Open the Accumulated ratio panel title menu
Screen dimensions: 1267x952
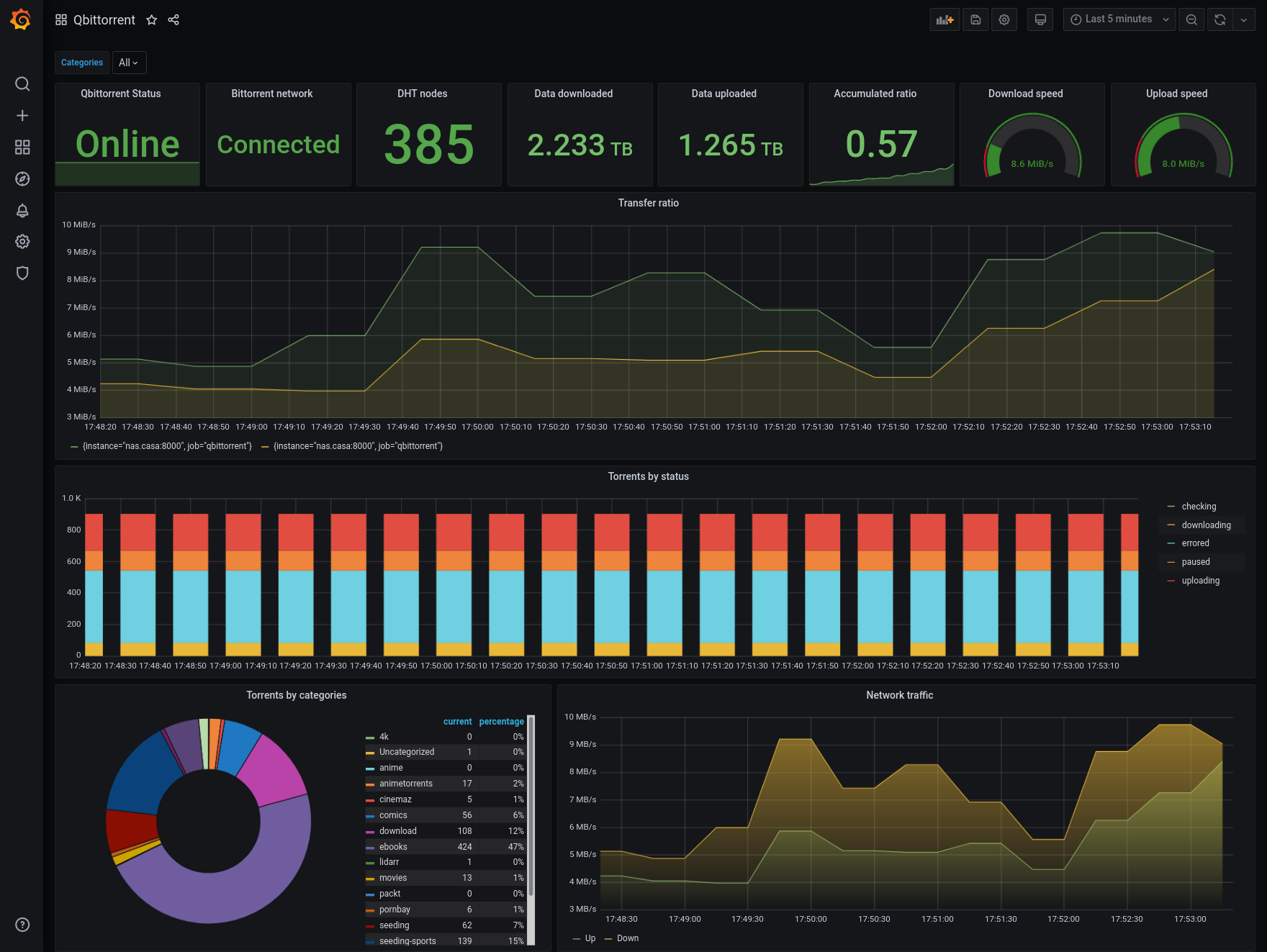(x=875, y=94)
